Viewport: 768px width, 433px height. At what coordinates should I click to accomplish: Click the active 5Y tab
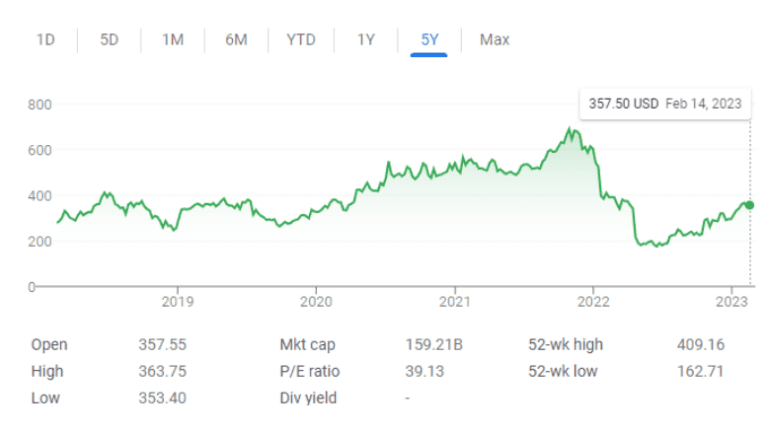(x=429, y=40)
